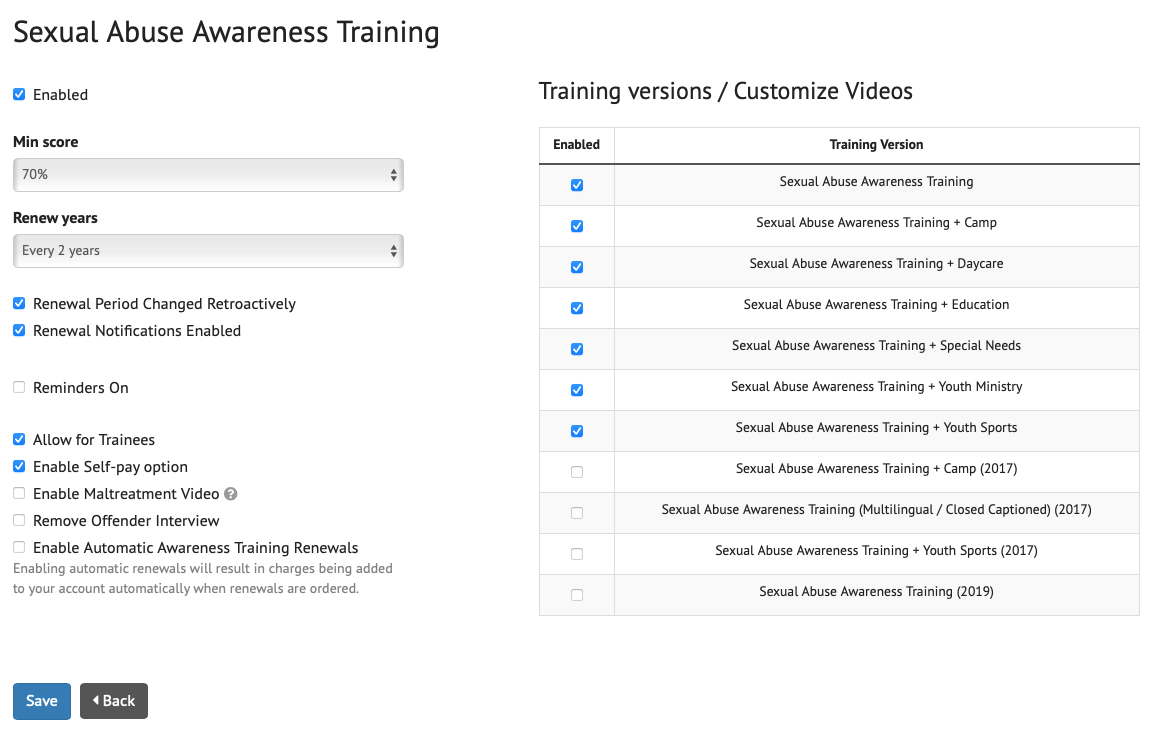The image size is (1164, 736).
Task: Toggle the Enabled checkbox at the top left
Action: (18, 94)
